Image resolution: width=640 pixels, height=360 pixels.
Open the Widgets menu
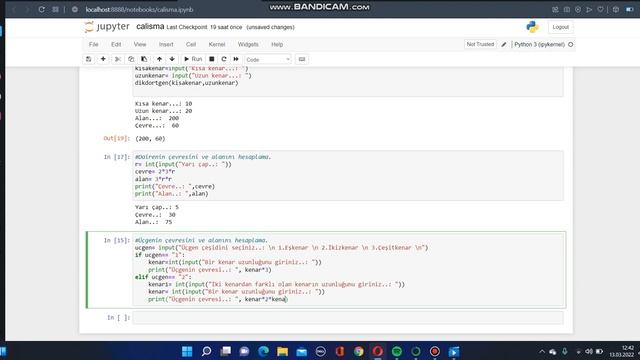pyautogui.click(x=248, y=44)
